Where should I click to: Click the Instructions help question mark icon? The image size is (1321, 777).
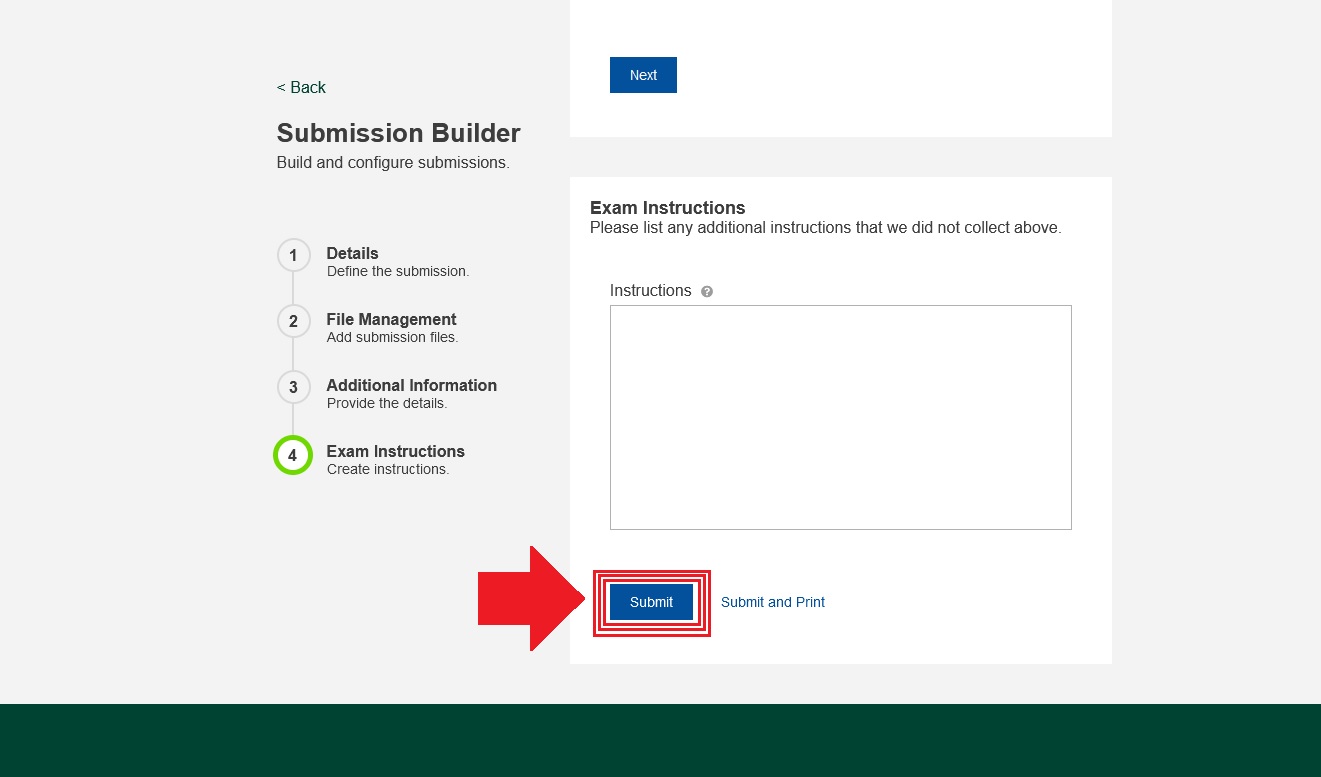point(707,292)
